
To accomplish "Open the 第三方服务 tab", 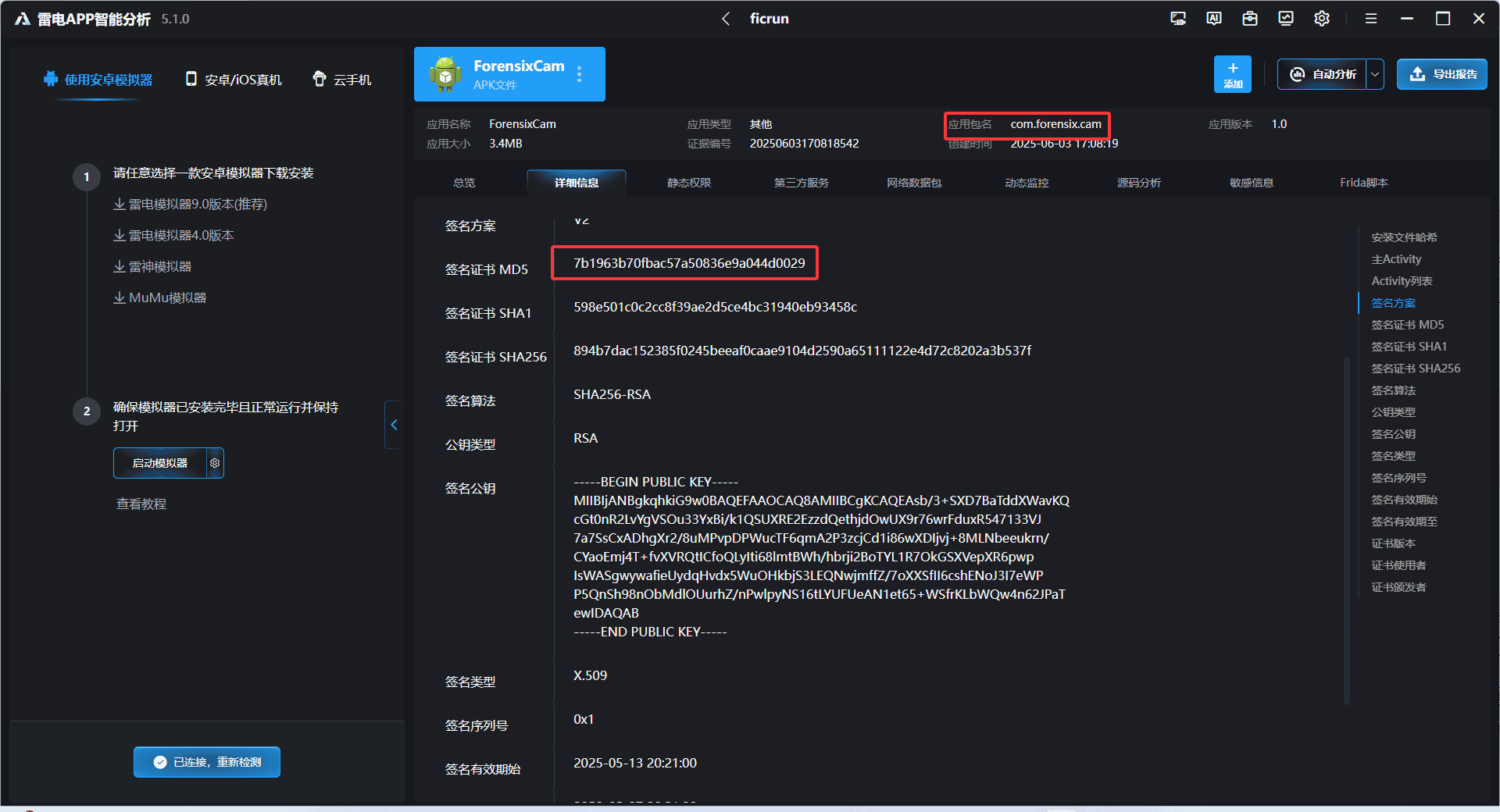I will (802, 183).
